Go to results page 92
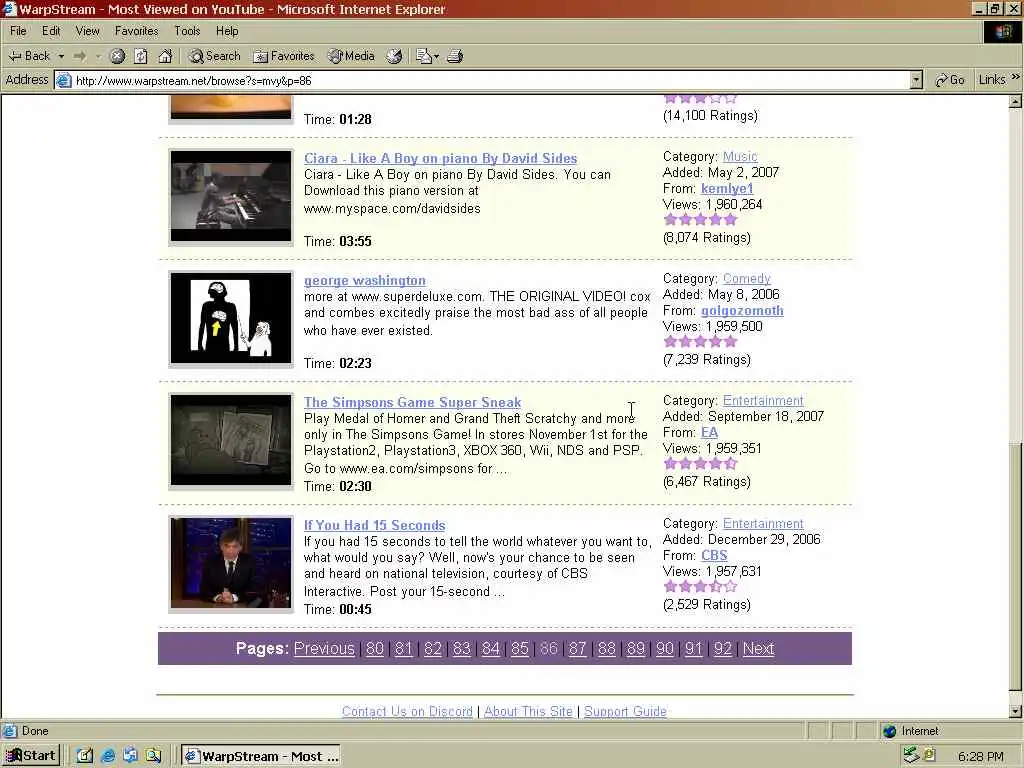The width and height of the screenshot is (1024, 768). [x=722, y=648]
